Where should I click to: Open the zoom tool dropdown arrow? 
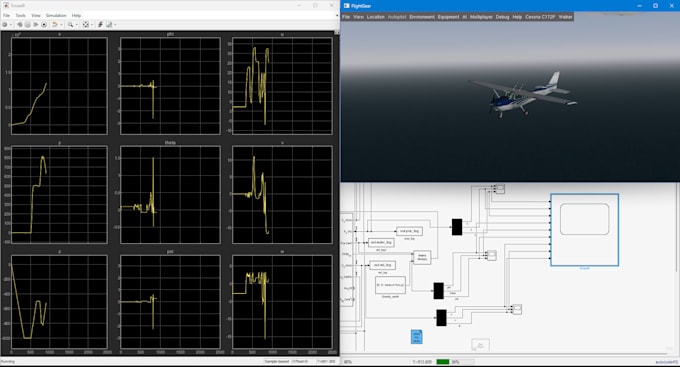click(x=76, y=25)
